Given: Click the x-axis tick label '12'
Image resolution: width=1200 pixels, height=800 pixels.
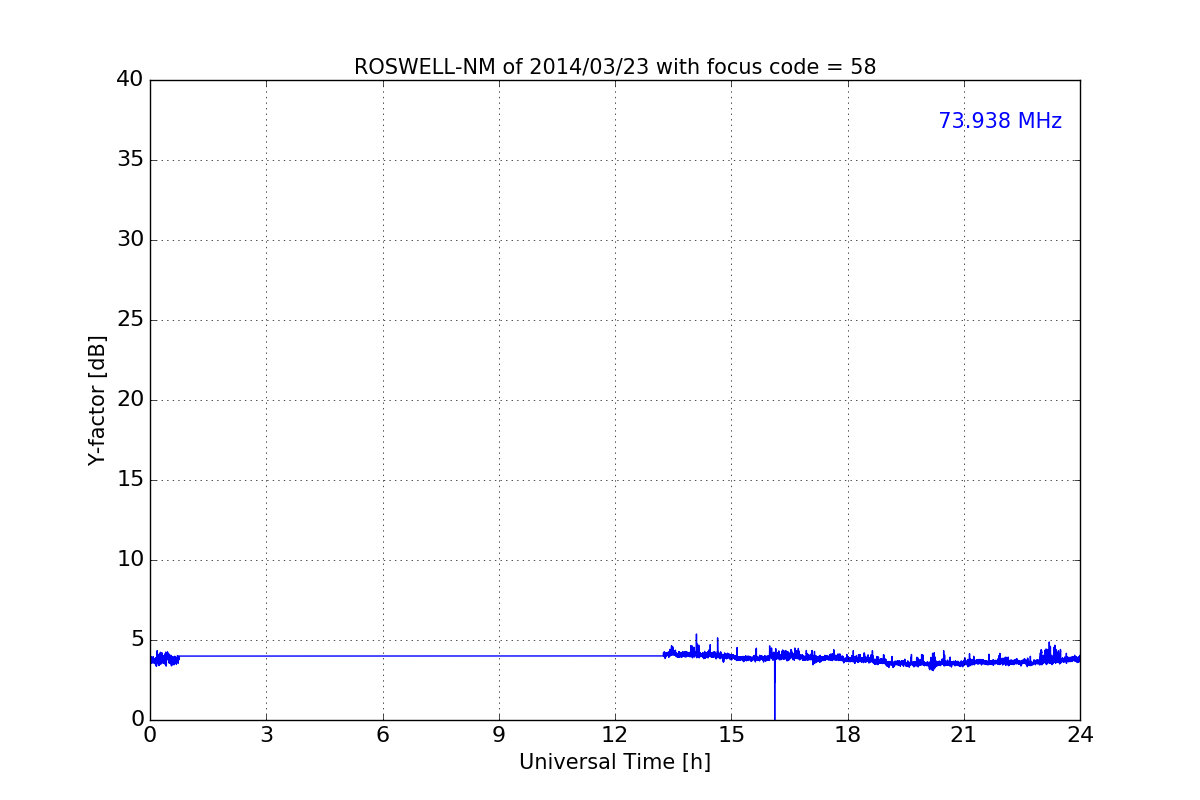Looking at the screenshot, I should coord(615,735).
